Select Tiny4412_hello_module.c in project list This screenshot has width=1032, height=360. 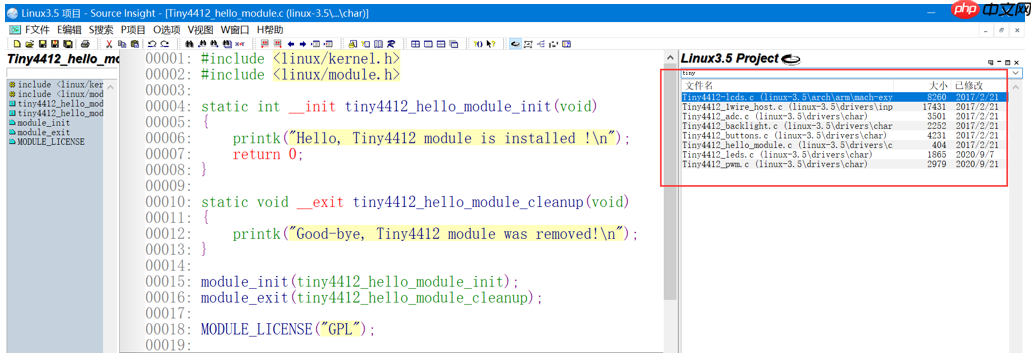844,145
